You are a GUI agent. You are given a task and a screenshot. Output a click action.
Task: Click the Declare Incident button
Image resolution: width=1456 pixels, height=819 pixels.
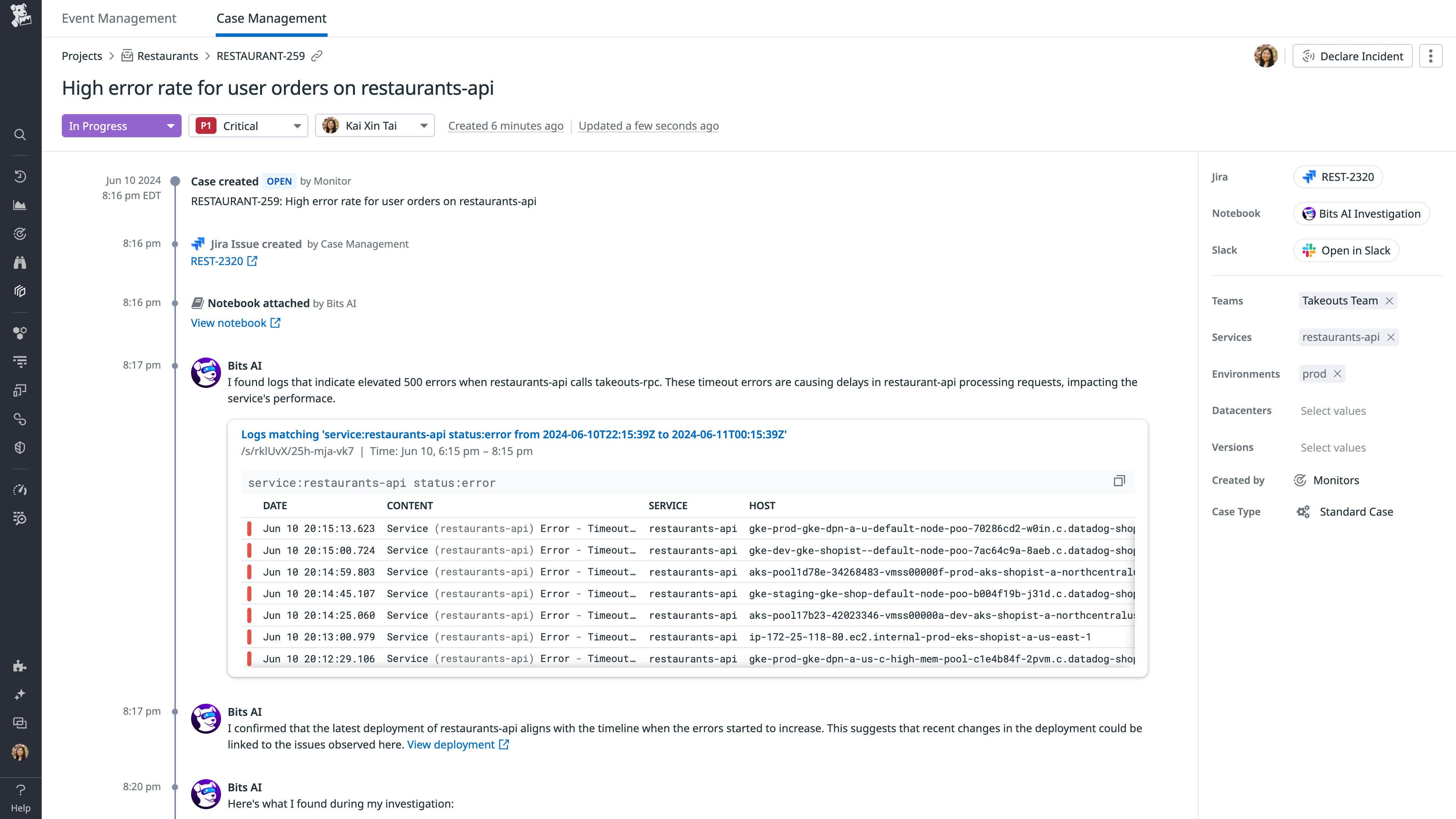(1352, 56)
